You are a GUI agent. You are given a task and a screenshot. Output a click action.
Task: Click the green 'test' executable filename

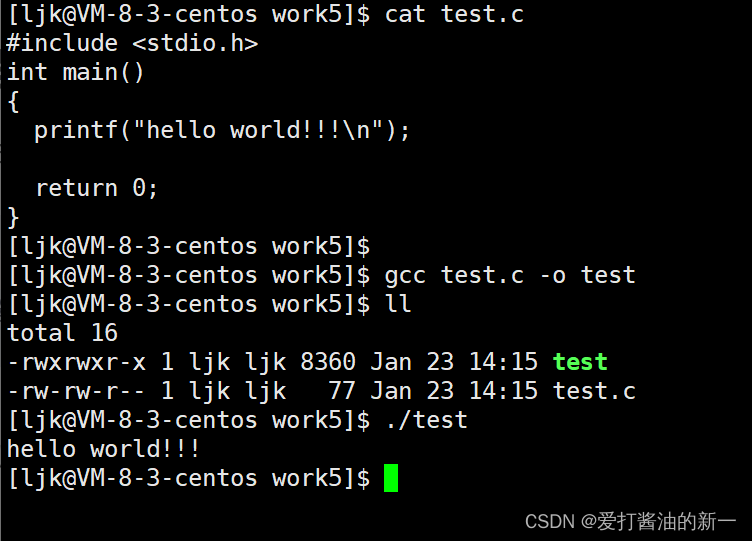(x=580, y=361)
